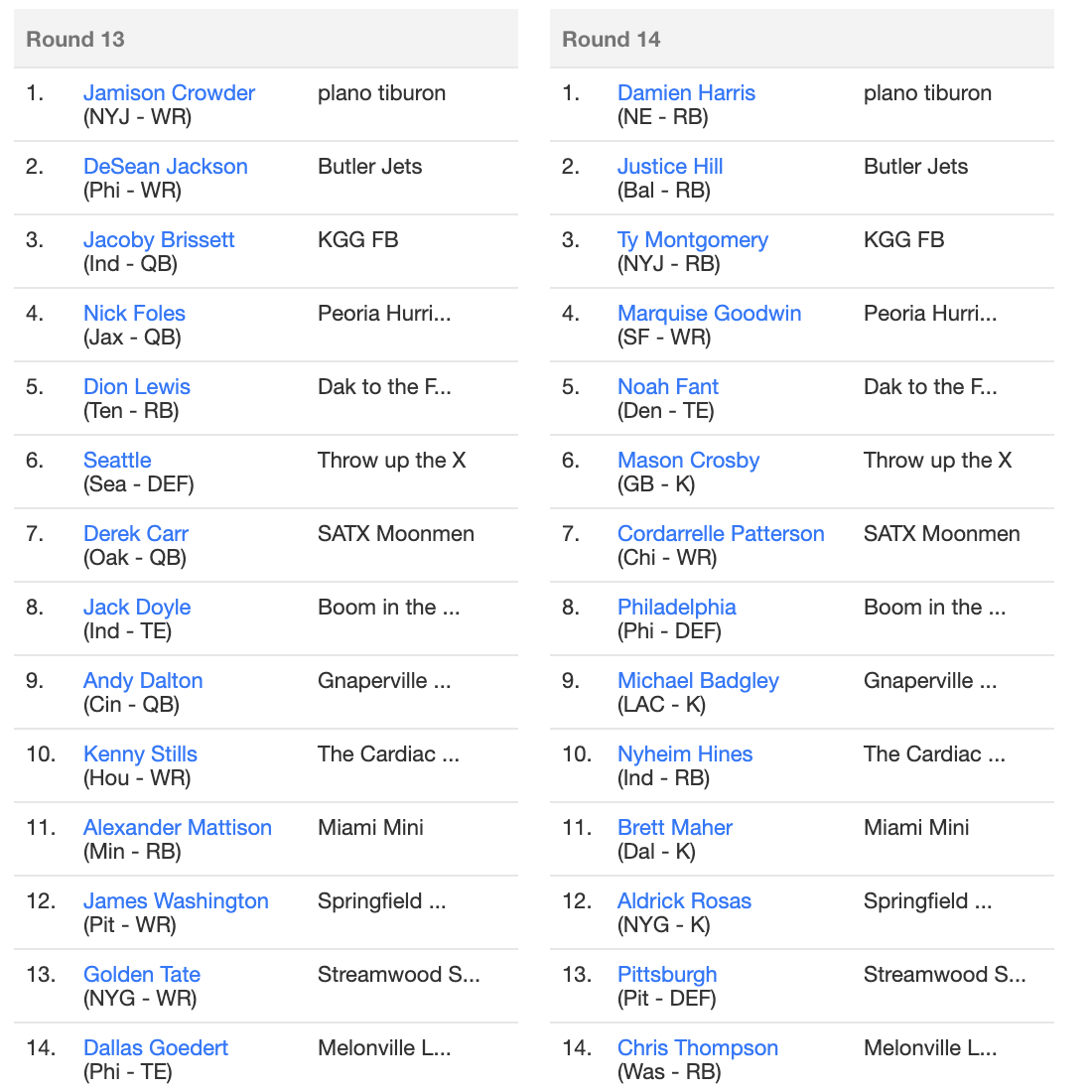
Task: Select Noah Fant in Round 14
Action: pyautogui.click(x=668, y=387)
